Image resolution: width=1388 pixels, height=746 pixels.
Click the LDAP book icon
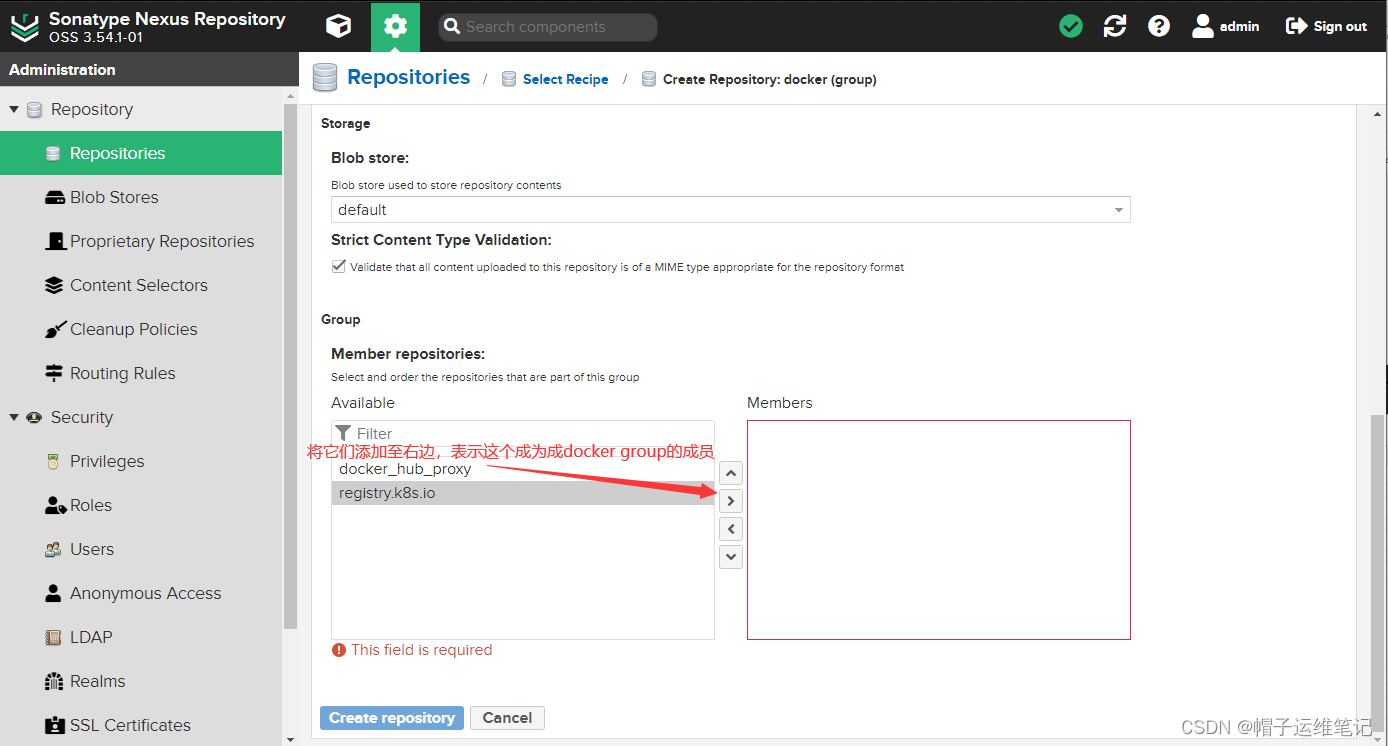[x=54, y=637]
